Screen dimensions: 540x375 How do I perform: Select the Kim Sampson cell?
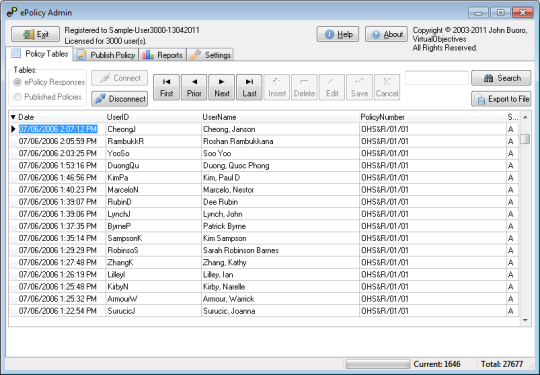tap(280, 238)
